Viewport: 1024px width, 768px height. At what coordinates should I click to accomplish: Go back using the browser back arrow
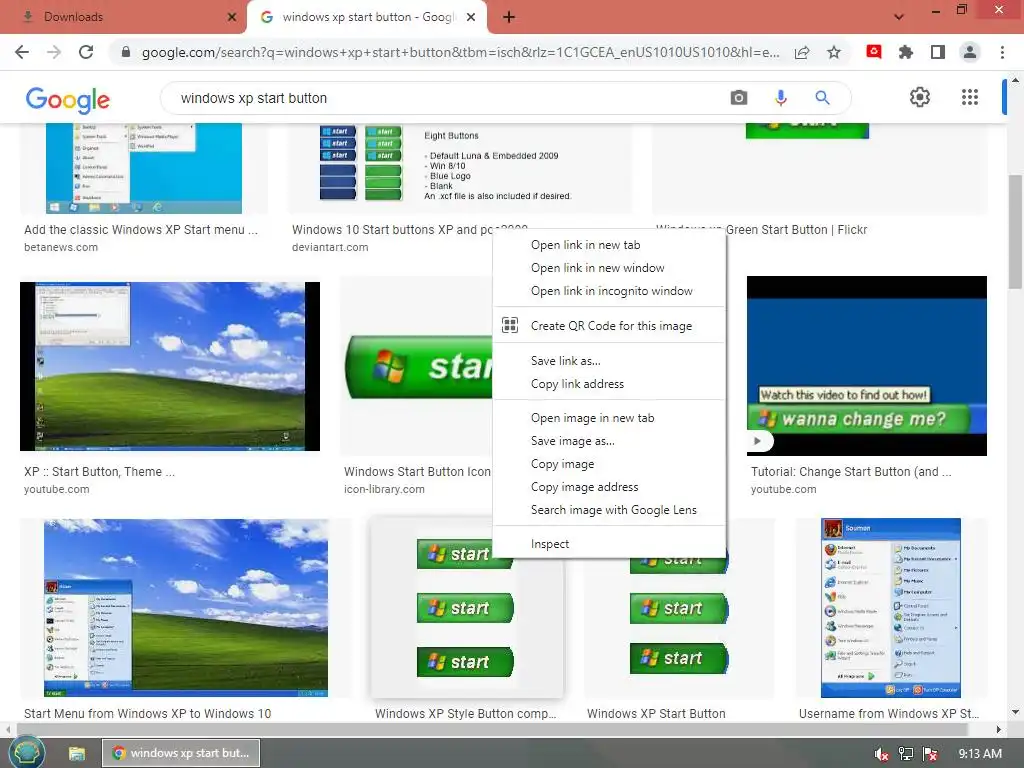[22, 52]
